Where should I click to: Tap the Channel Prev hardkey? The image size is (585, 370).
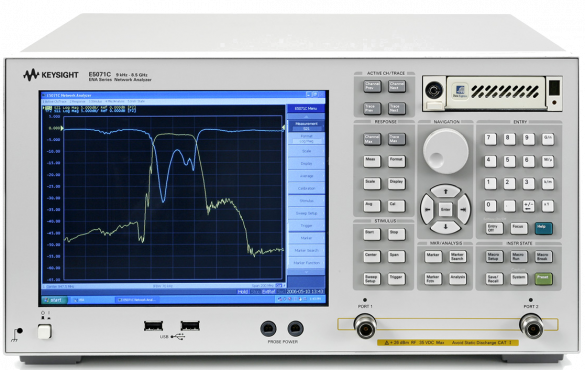pos(372,87)
